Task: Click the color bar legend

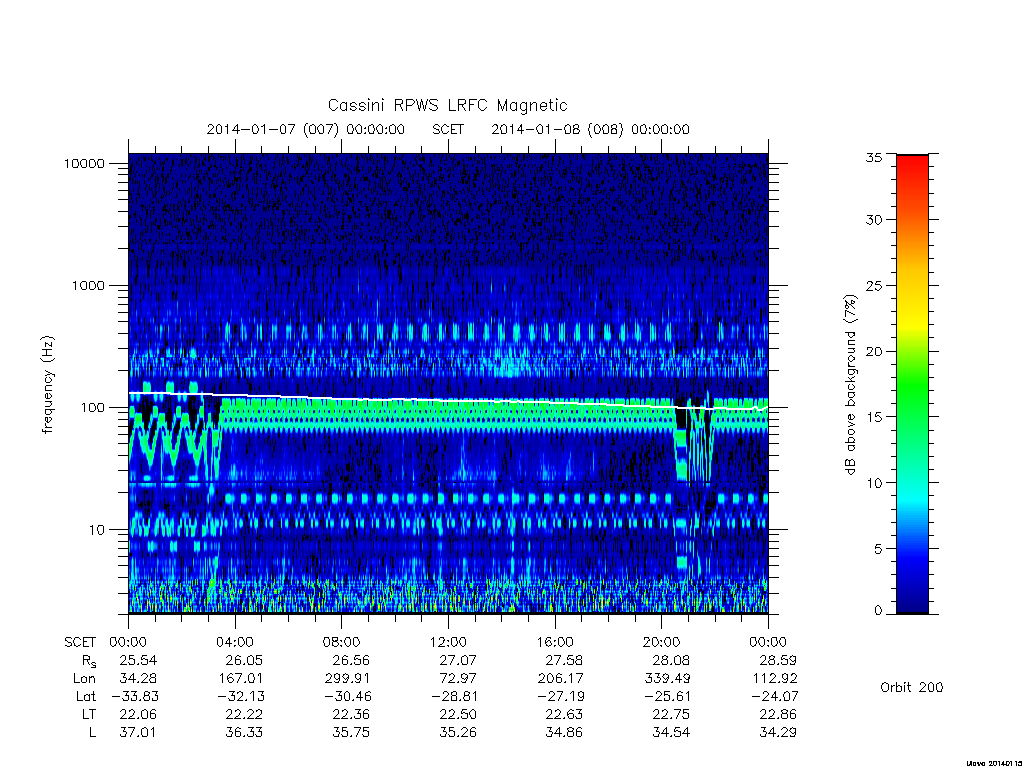Action: (x=912, y=384)
